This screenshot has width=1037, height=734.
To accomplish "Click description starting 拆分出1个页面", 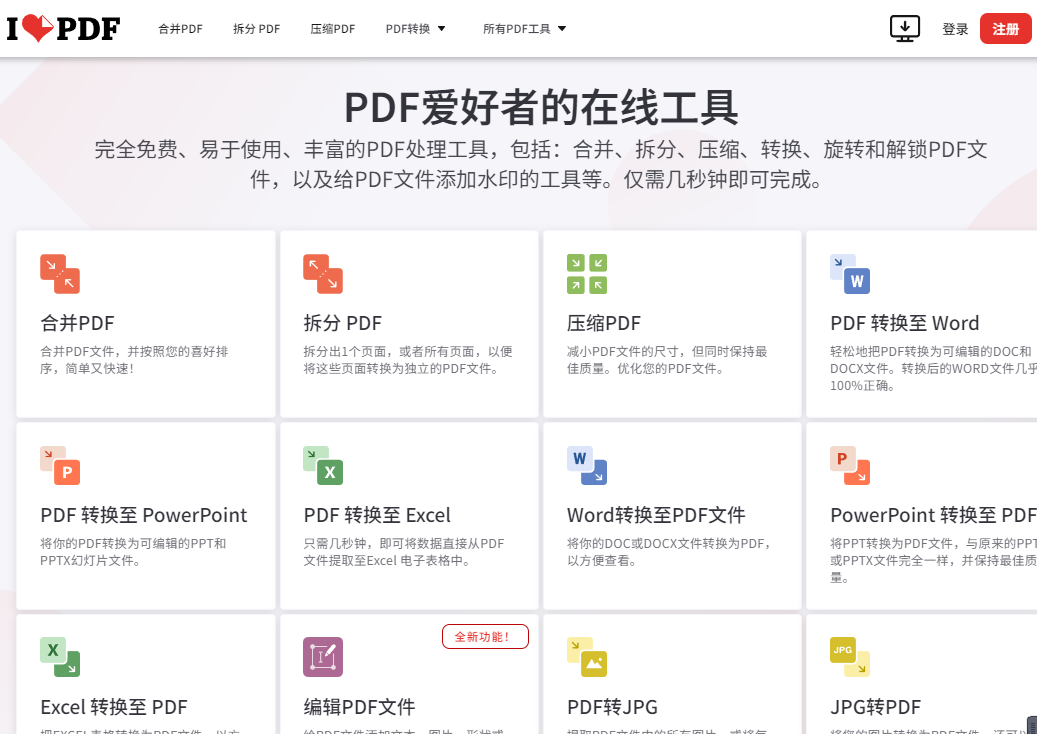I will (408, 360).
